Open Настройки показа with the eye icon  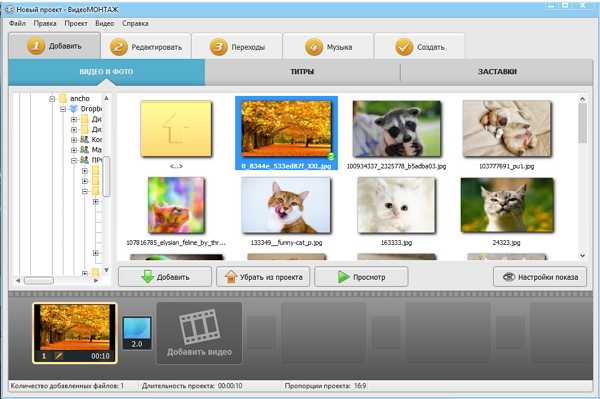pyautogui.click(x=540, y=277)
